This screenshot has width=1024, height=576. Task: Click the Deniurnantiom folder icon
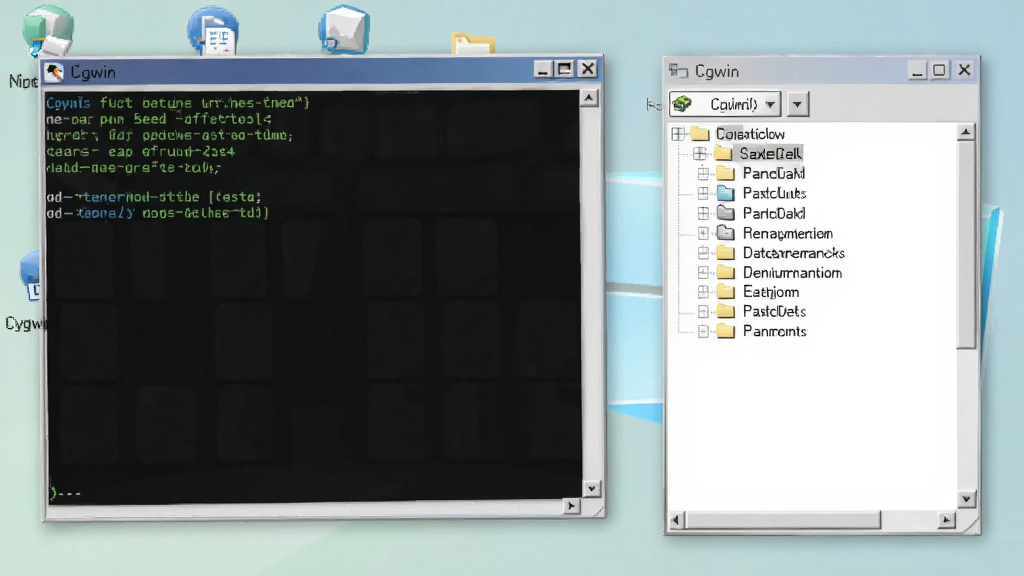(x=726, y=272)
